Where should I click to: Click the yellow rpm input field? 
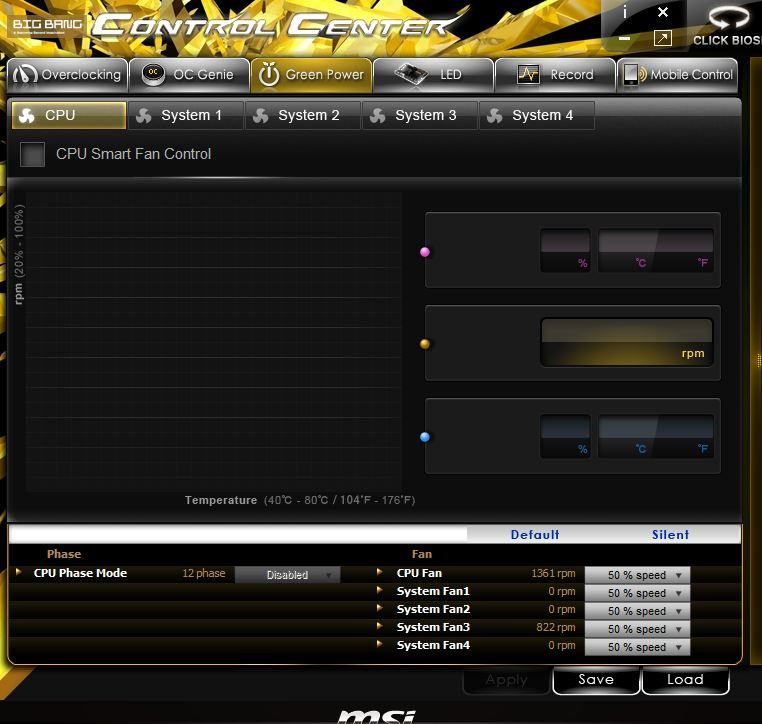(x=626, y=342)
